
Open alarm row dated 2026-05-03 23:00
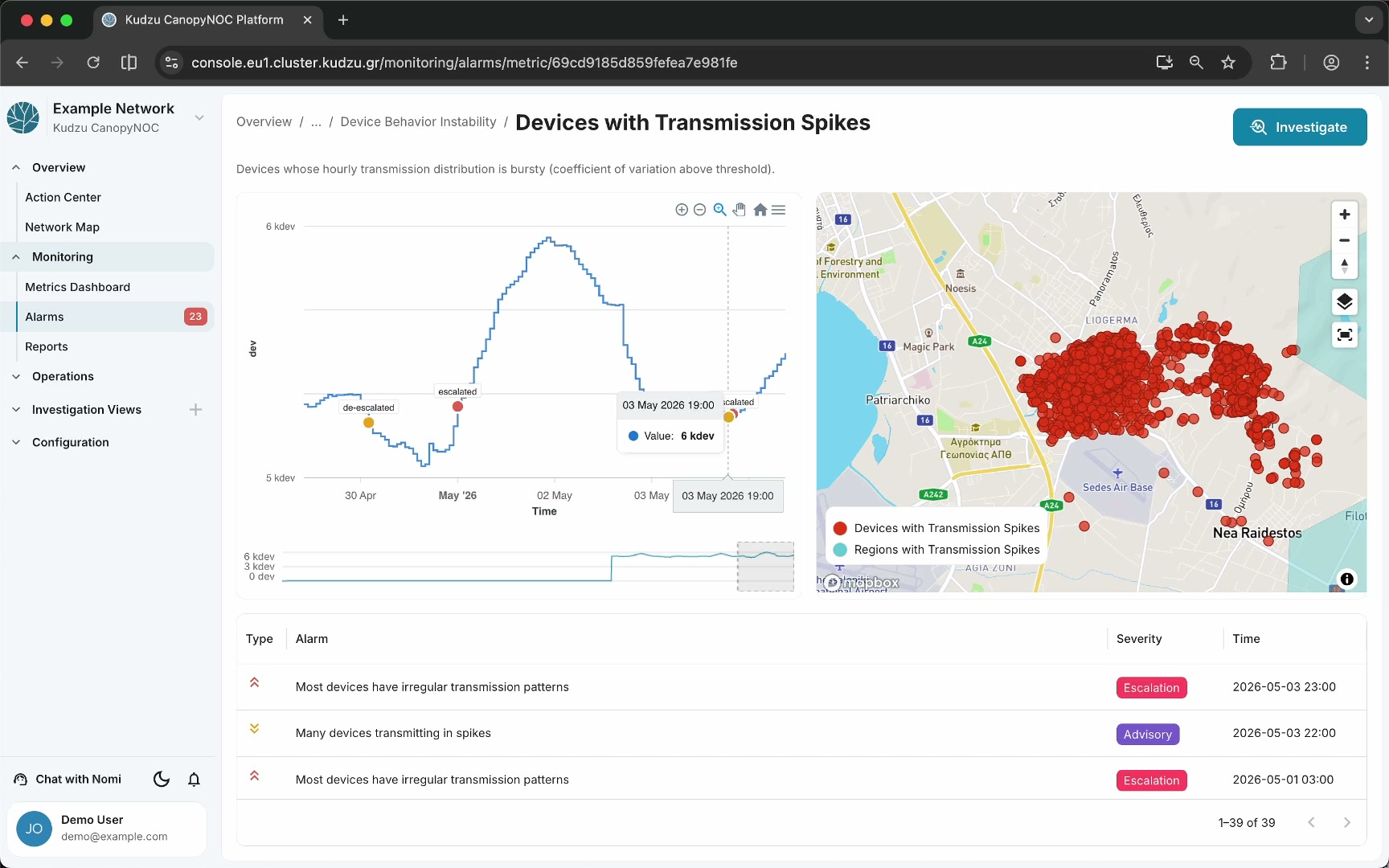pyautogui.click(x=801, y=687)
